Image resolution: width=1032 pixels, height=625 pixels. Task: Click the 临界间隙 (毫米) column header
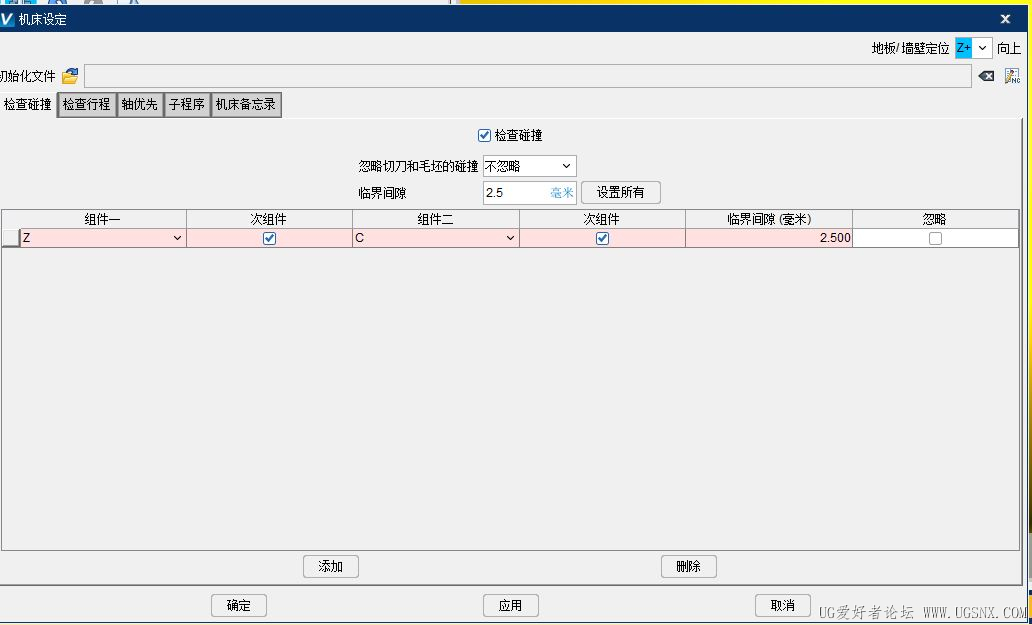(769, 220)
